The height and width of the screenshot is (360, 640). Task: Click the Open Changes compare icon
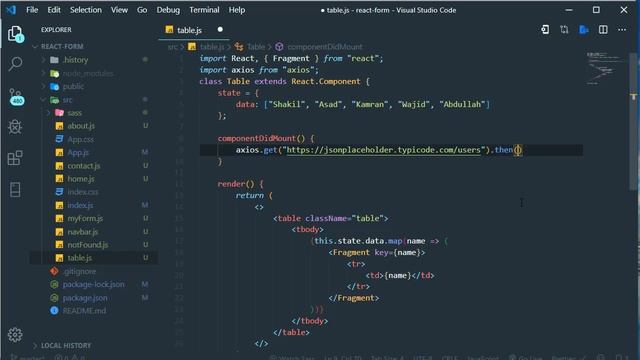click(564, 29)
